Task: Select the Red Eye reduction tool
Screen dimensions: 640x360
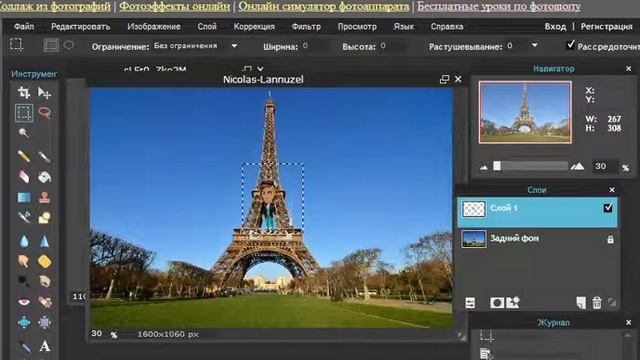Action: (x=24, y=302)
